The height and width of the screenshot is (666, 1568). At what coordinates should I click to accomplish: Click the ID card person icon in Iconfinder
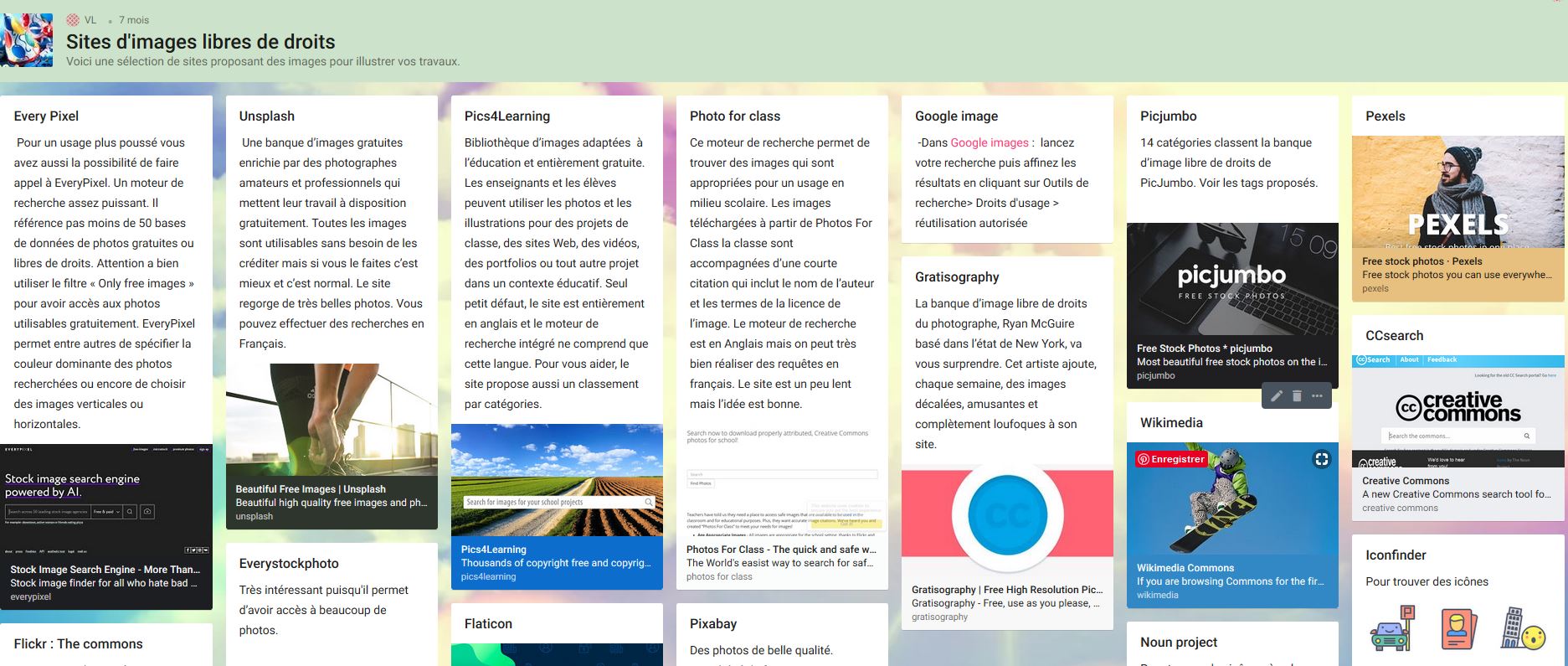coord(1458,628)
